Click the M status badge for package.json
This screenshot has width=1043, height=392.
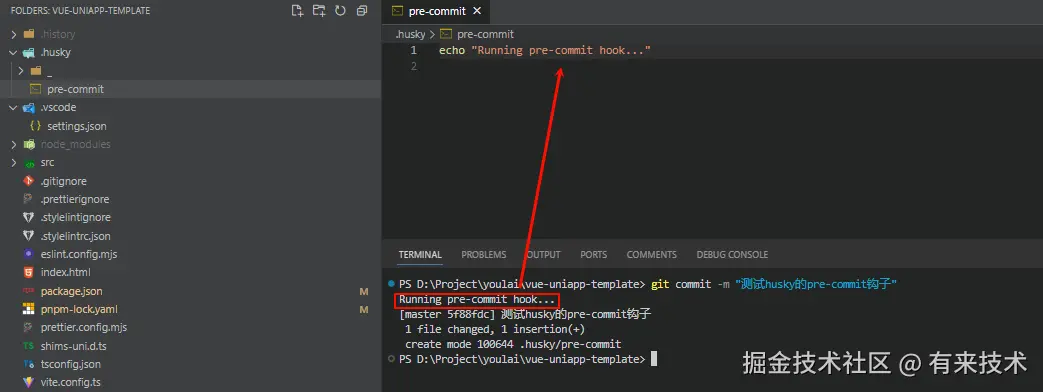click(364, 292)
